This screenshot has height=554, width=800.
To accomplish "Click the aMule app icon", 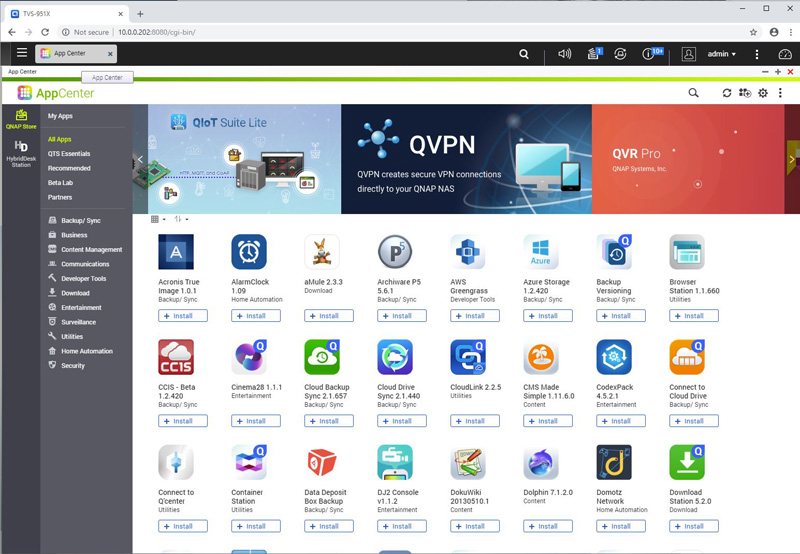I will coord(322,251).
